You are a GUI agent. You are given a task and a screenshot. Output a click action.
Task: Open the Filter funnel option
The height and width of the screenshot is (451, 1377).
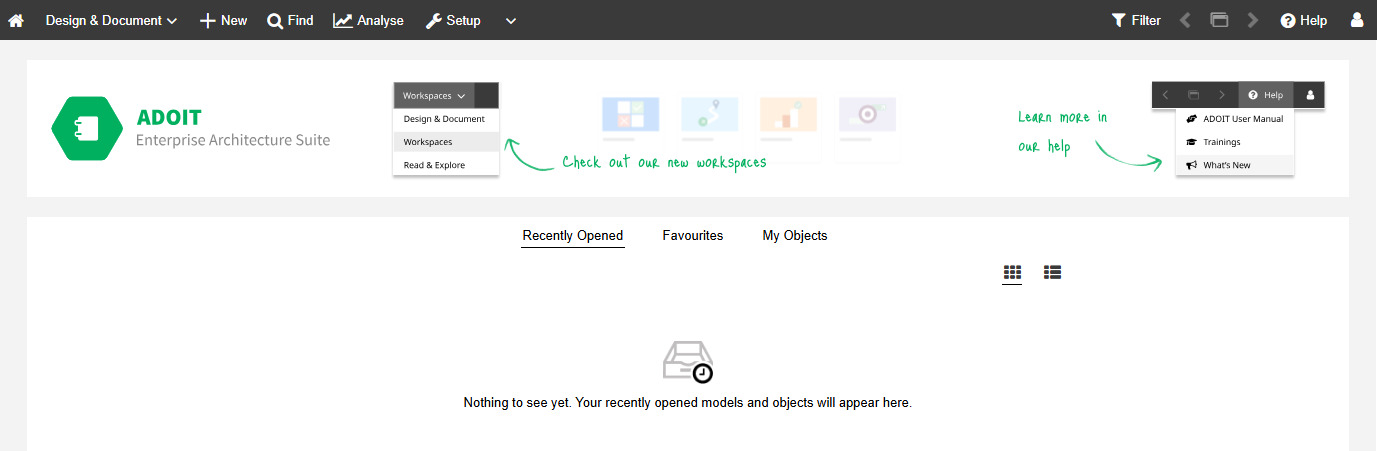(x=1136, y=20)
